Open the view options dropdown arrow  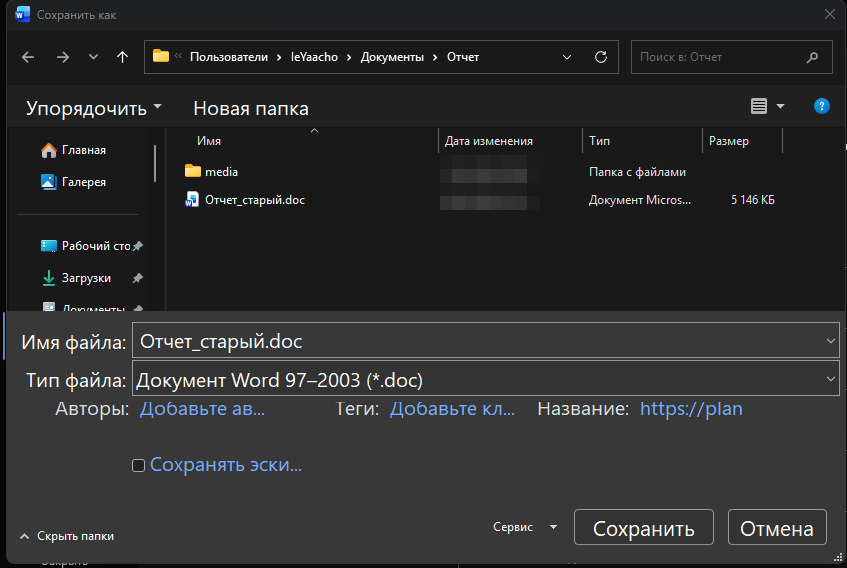point(781,106)
